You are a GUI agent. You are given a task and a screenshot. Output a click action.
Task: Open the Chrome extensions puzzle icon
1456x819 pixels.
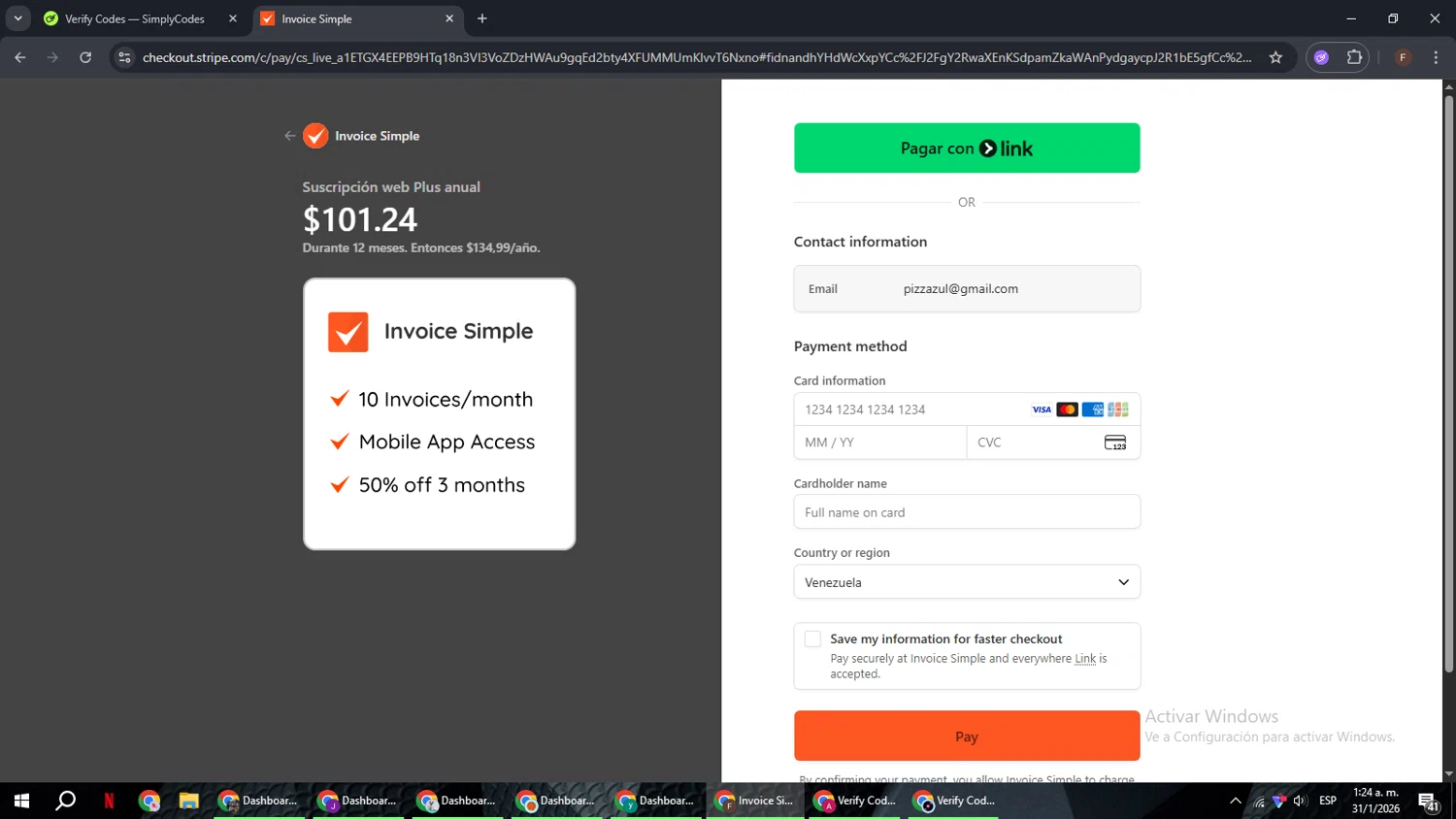pos(1354,57)
